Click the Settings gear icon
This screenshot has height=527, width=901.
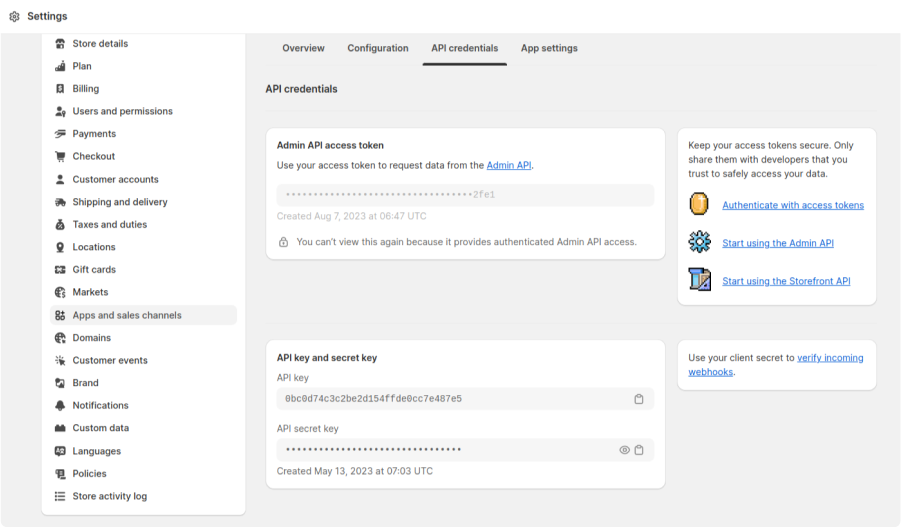coord(14,17)
